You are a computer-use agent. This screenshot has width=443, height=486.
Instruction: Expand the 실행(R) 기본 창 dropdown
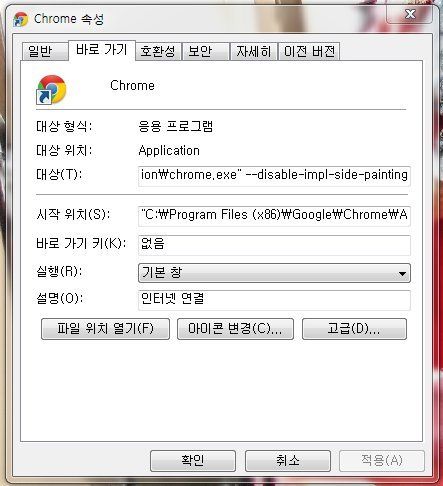pyautogui.click(x=274, y=273)
